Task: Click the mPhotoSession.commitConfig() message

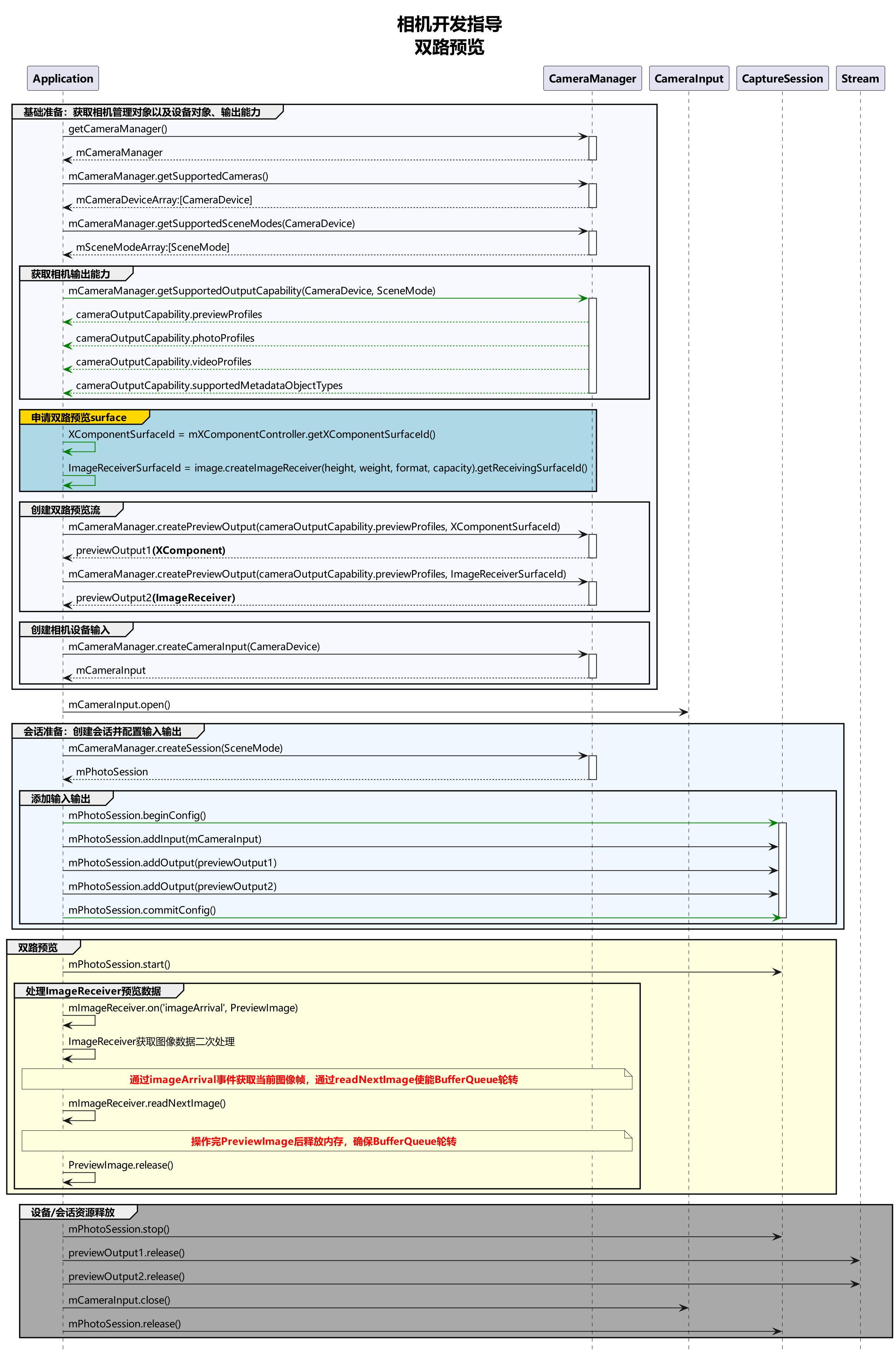Action: (x=142, y=910)
